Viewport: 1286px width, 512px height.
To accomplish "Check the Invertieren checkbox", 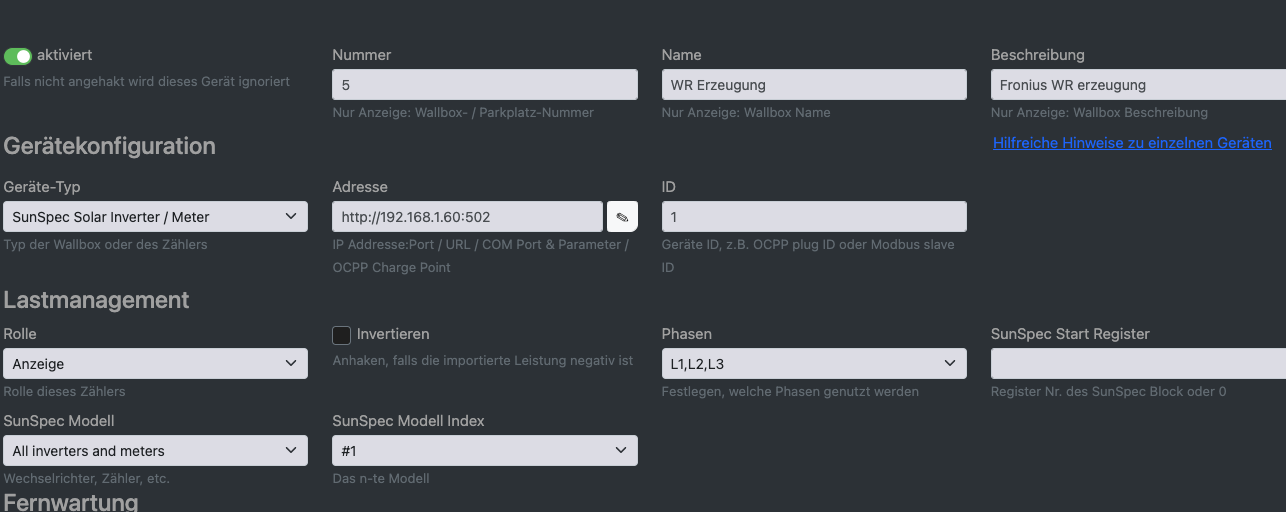I will click(x=342, y=335).
